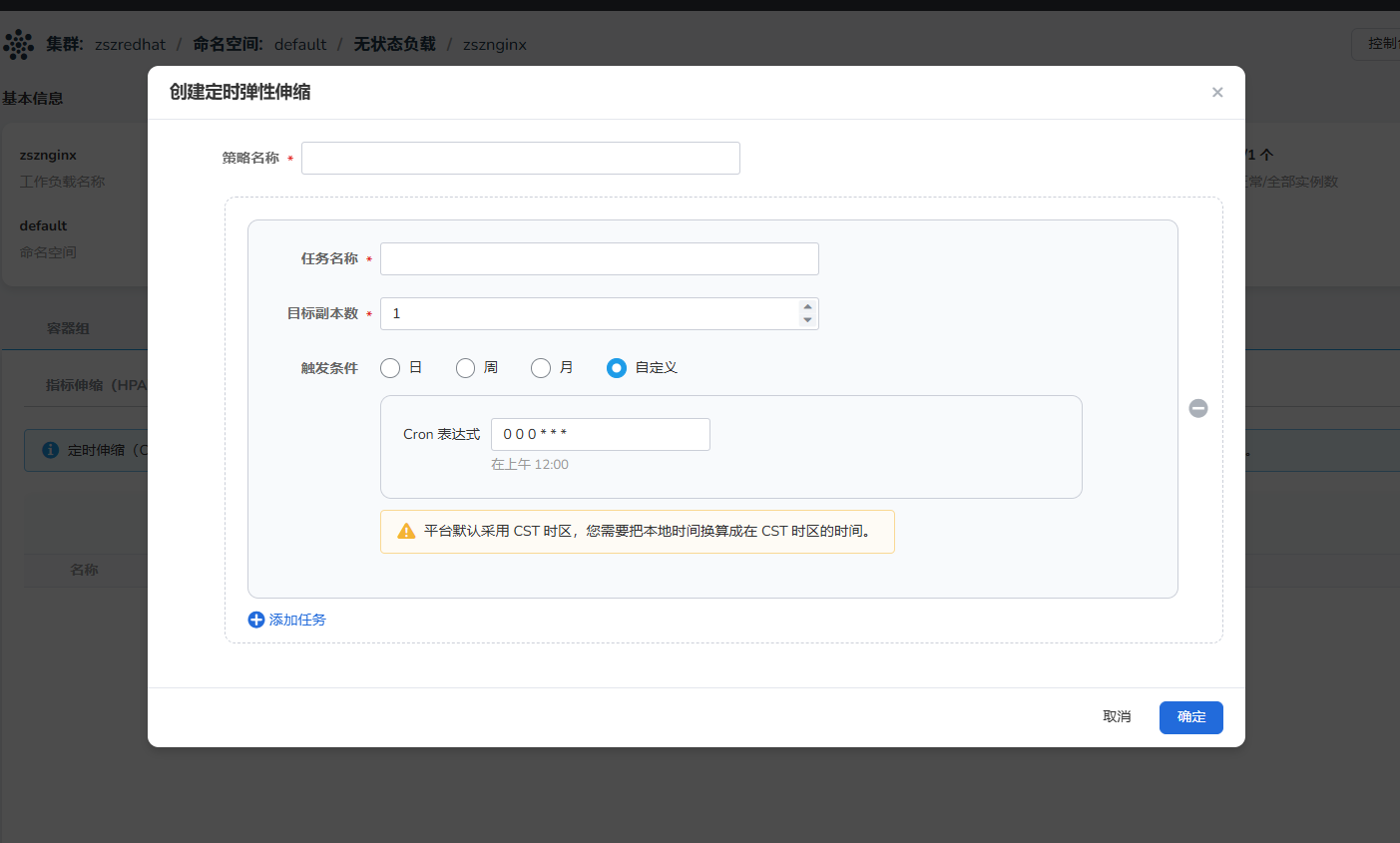Click the 添加任务 link
Screen dimensions: 1400x843
click(297, 620)
